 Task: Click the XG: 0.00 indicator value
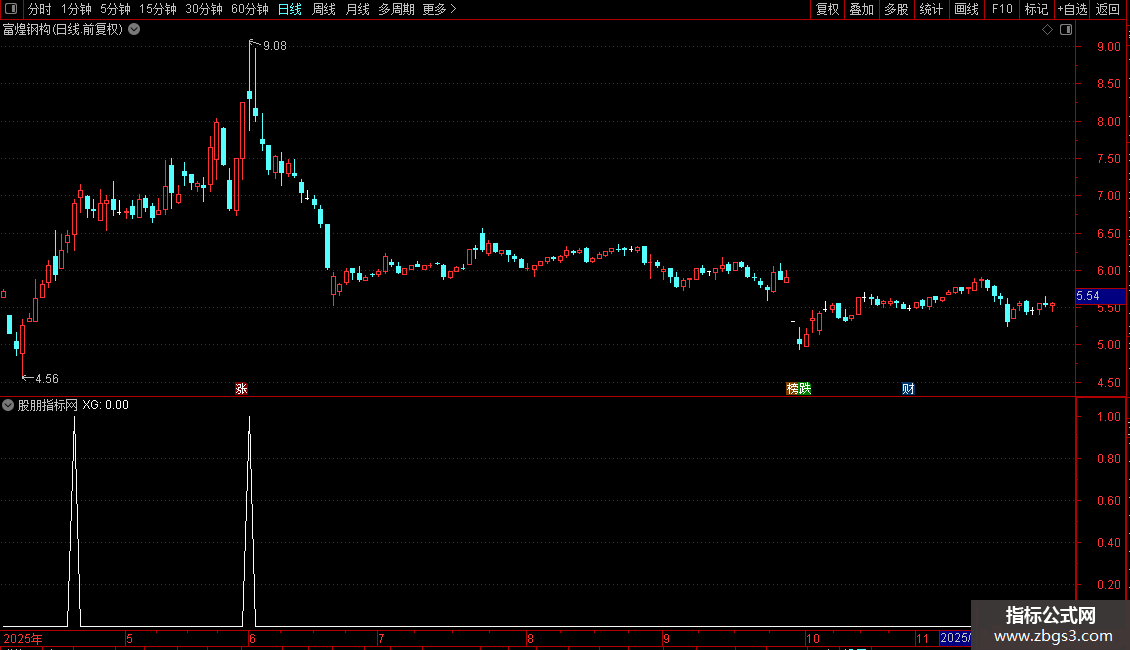point(105,405)
